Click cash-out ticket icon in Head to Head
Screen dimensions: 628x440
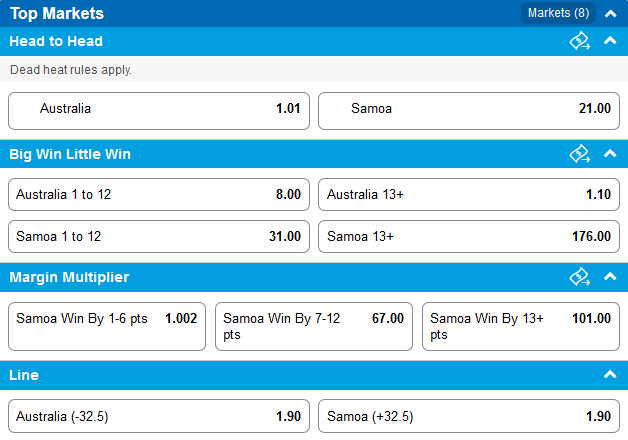tap(580, 41)
